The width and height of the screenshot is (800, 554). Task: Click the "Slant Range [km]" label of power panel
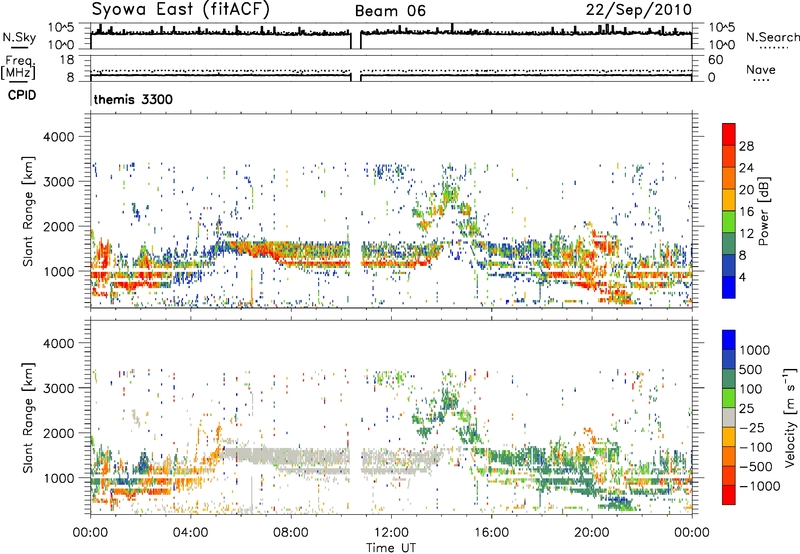pyautogui.click(x=28, y=211)
